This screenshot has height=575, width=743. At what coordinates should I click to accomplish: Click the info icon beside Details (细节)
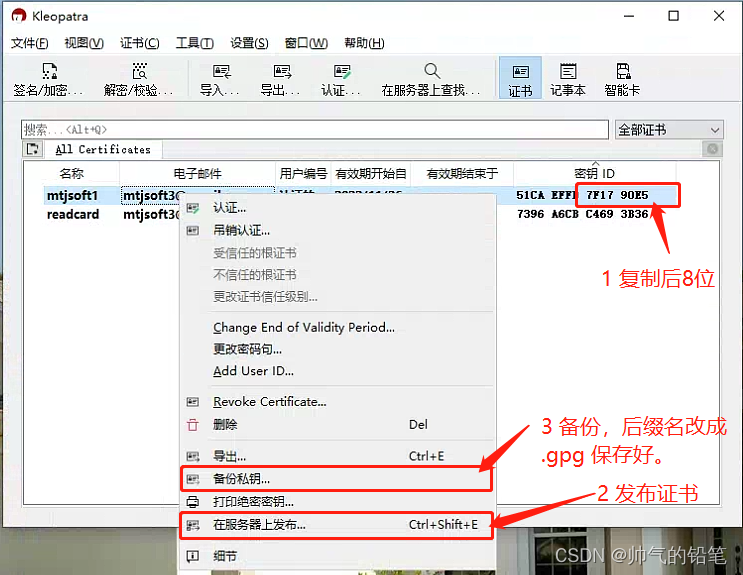pos(192,556)
